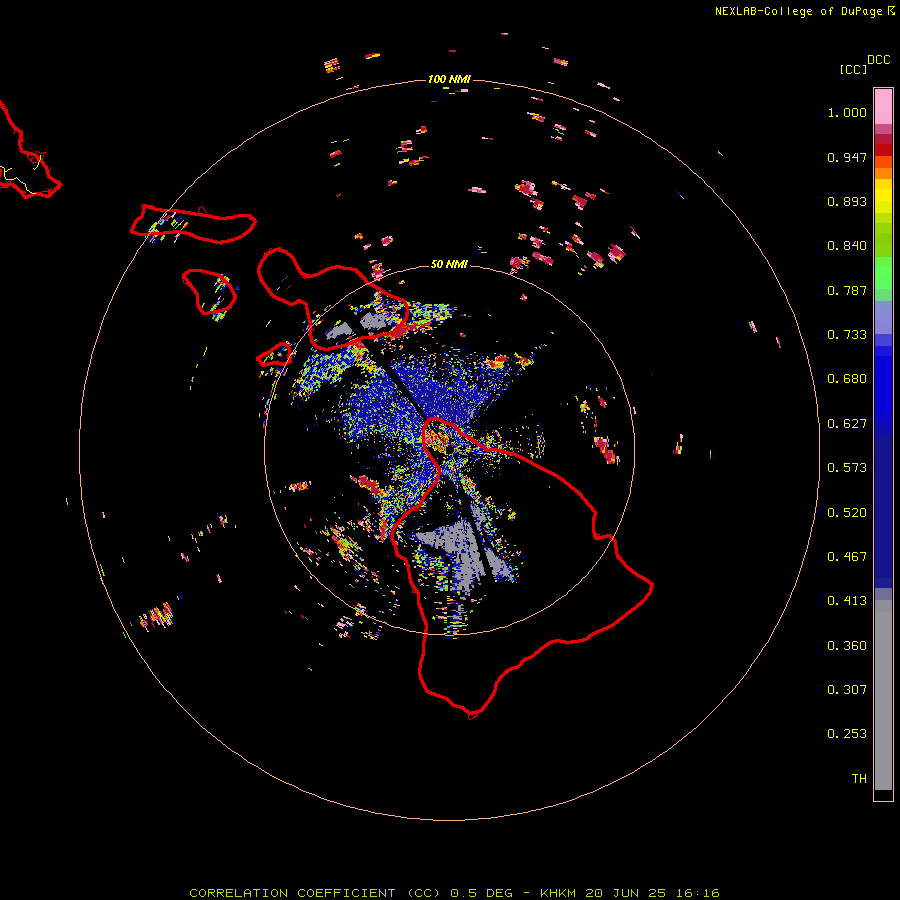The height and width of the screenshot is (900, 900).
Task: Select the 0.307 scale value
Action: (x=847, y=690)
